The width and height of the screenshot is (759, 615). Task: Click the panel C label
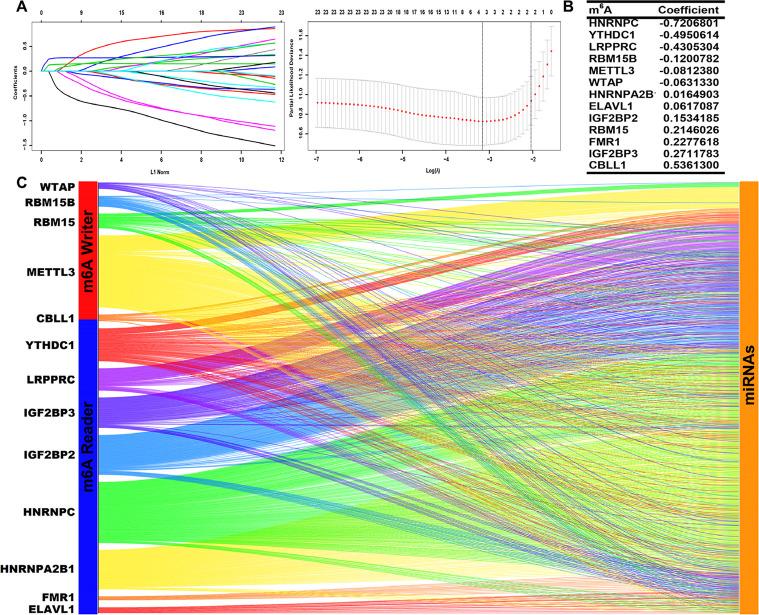point(21,183)
